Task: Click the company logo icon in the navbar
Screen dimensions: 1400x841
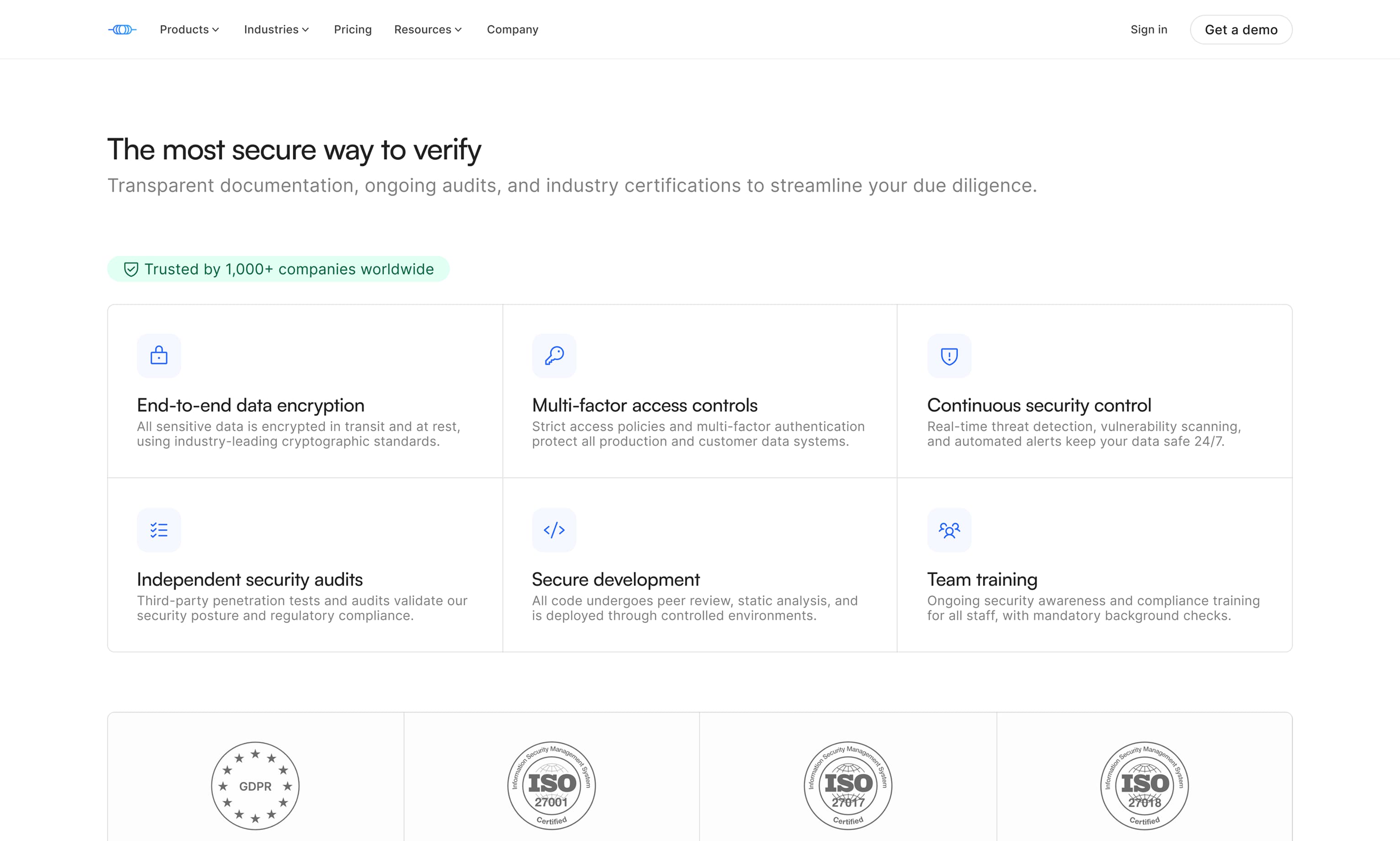Action: pyautogui.click(x=122, y=29)
